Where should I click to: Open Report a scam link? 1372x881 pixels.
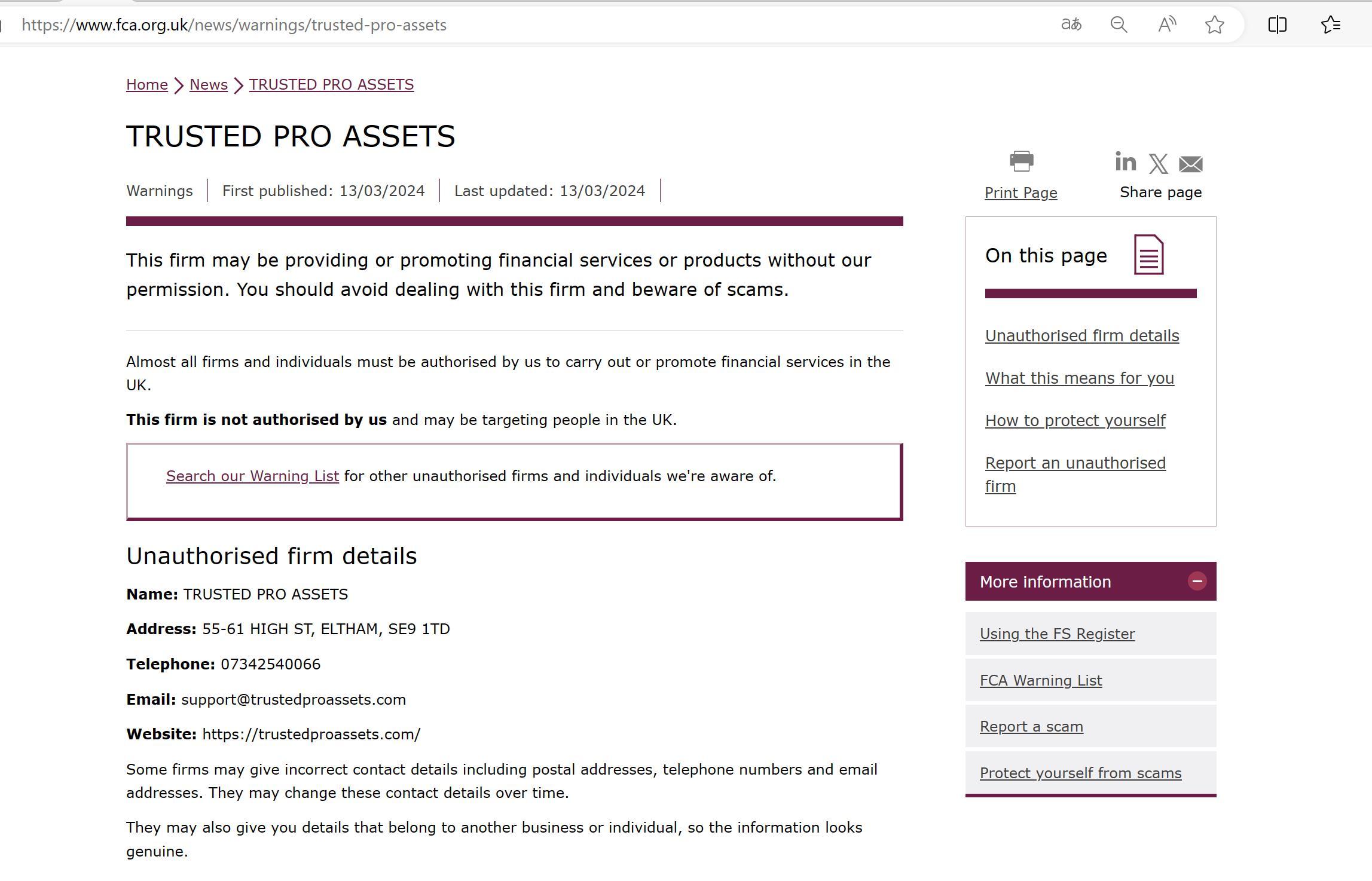pyautogui.click(x=1031, y=727)
